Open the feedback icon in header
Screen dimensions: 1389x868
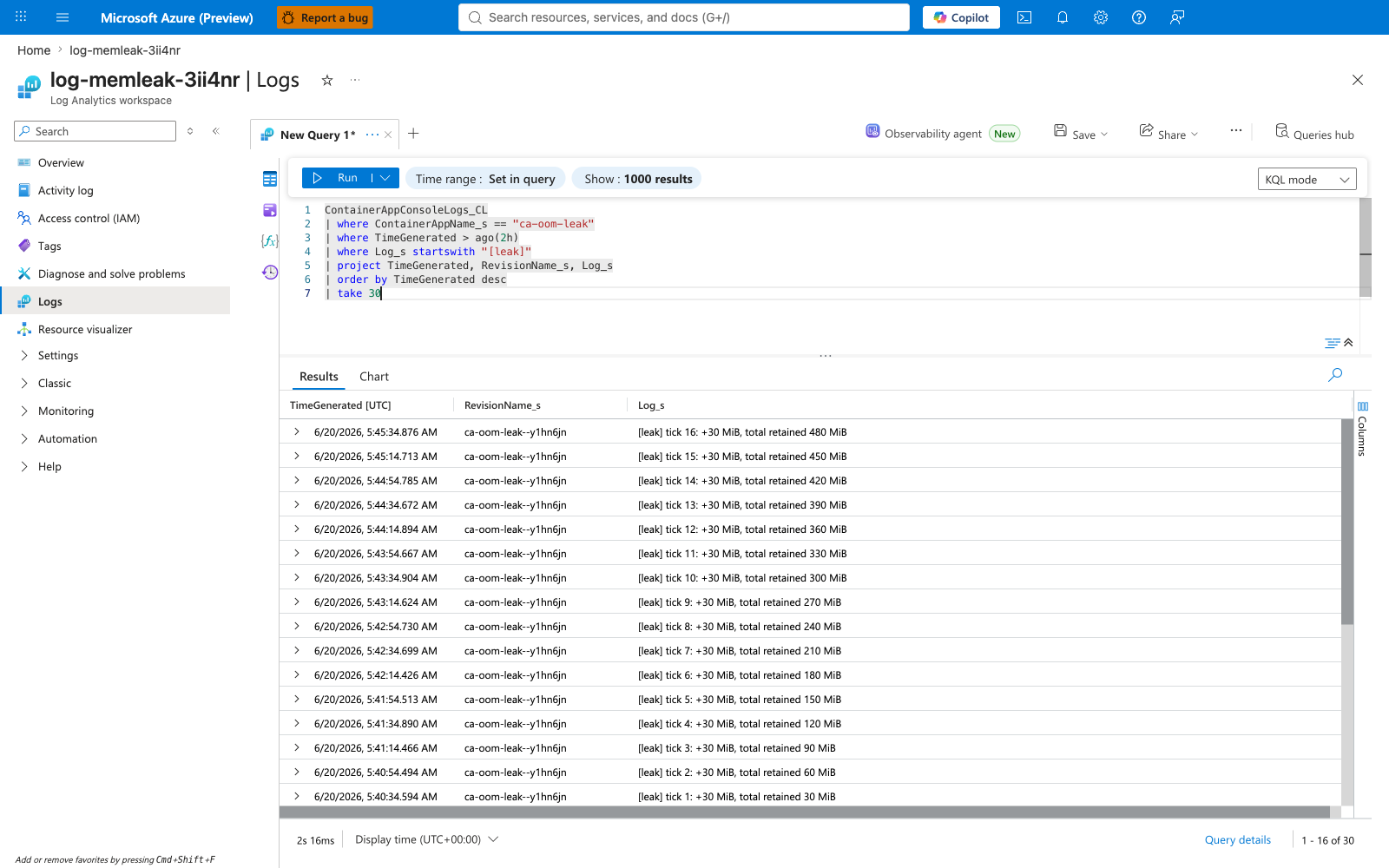(x=1177, y=17)
